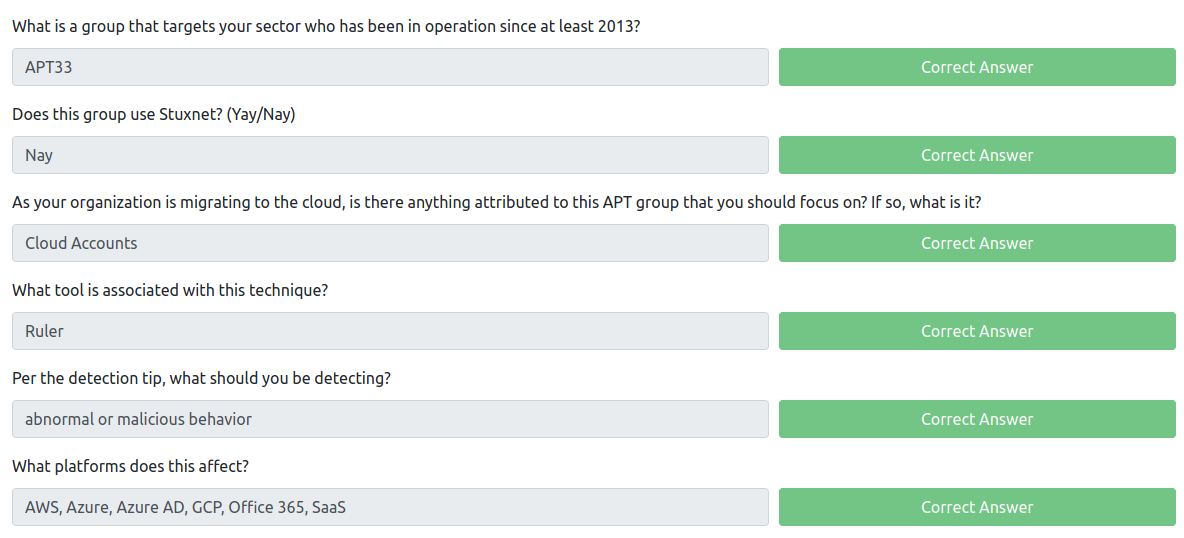
Task: Click Correct Answer next to platforms list
Action: [x=977, y=507]
